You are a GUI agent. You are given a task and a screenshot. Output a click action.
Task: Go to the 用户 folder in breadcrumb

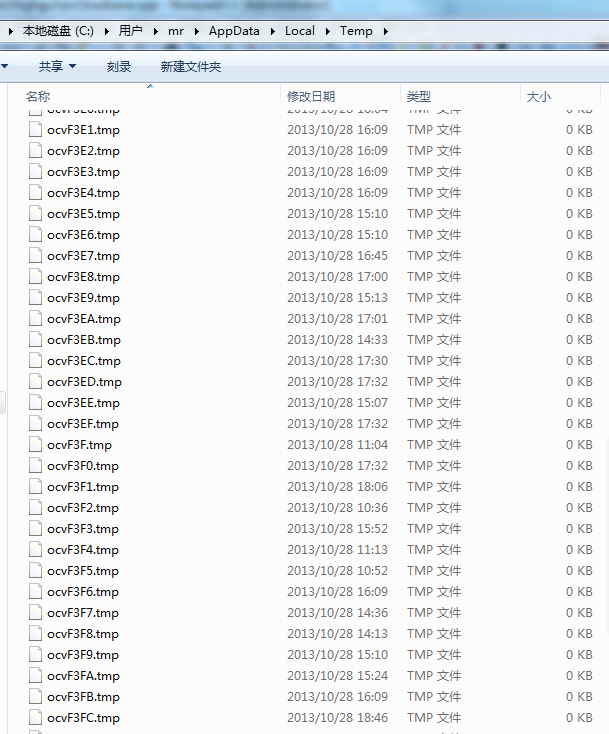[130, 31]
